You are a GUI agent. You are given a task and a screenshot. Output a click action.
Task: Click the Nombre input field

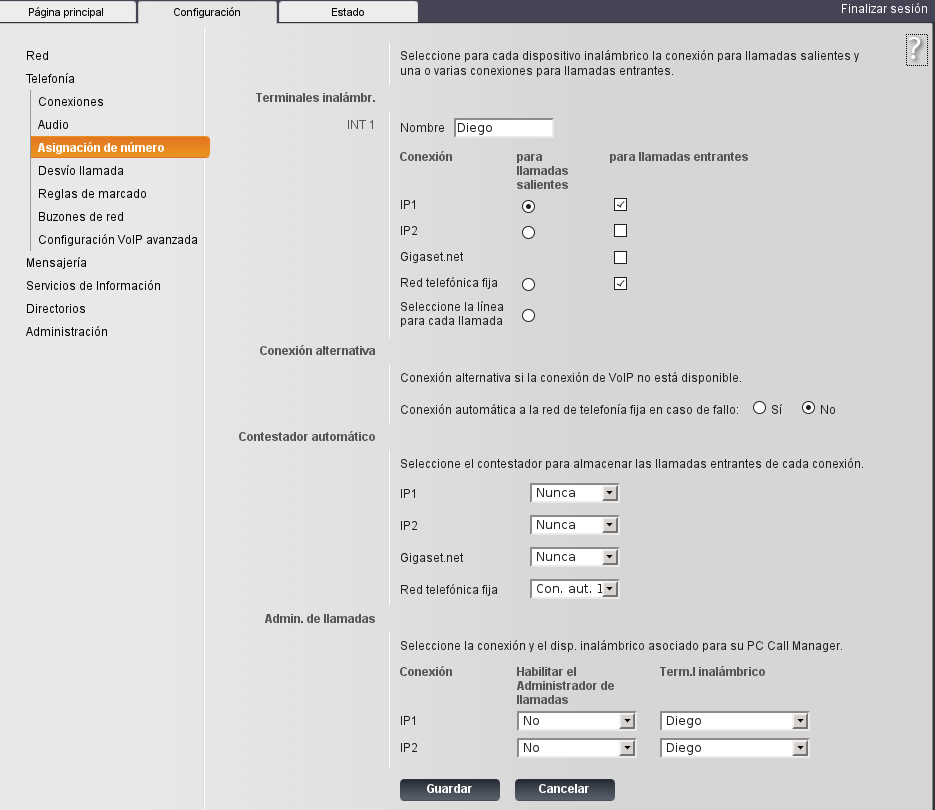(503, 128)
